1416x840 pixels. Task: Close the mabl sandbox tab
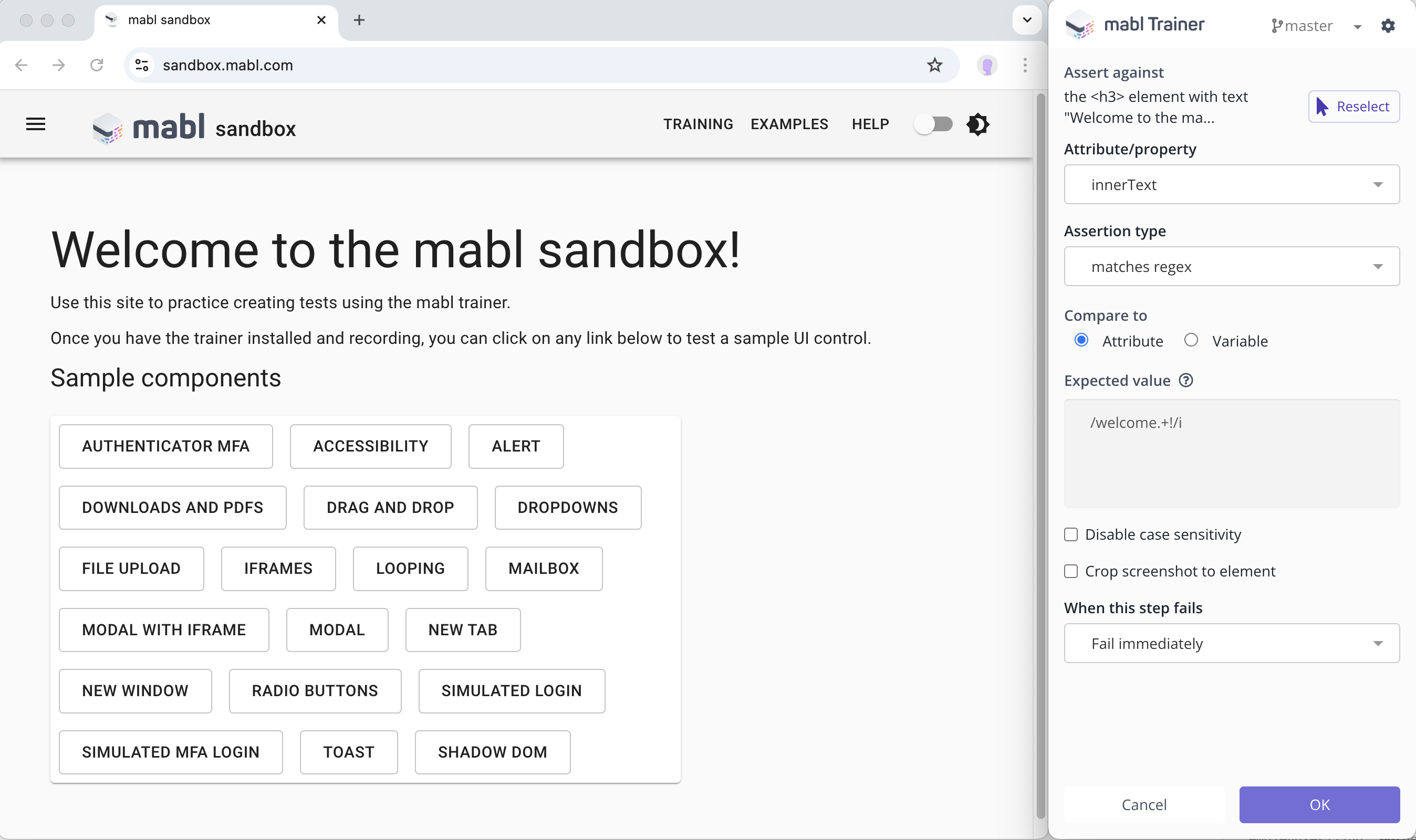[321, 20]
